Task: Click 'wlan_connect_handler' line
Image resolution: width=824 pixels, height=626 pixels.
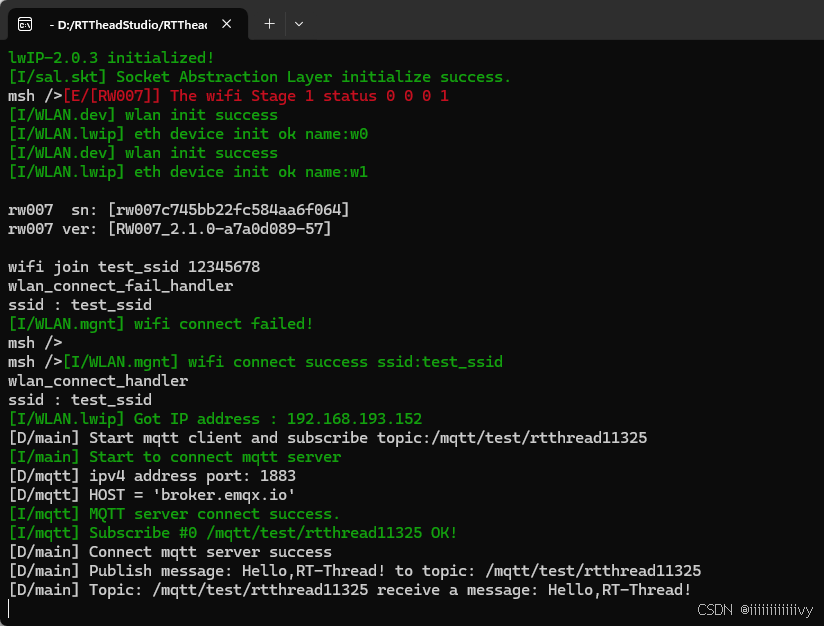Action: [x=98, y=381]
